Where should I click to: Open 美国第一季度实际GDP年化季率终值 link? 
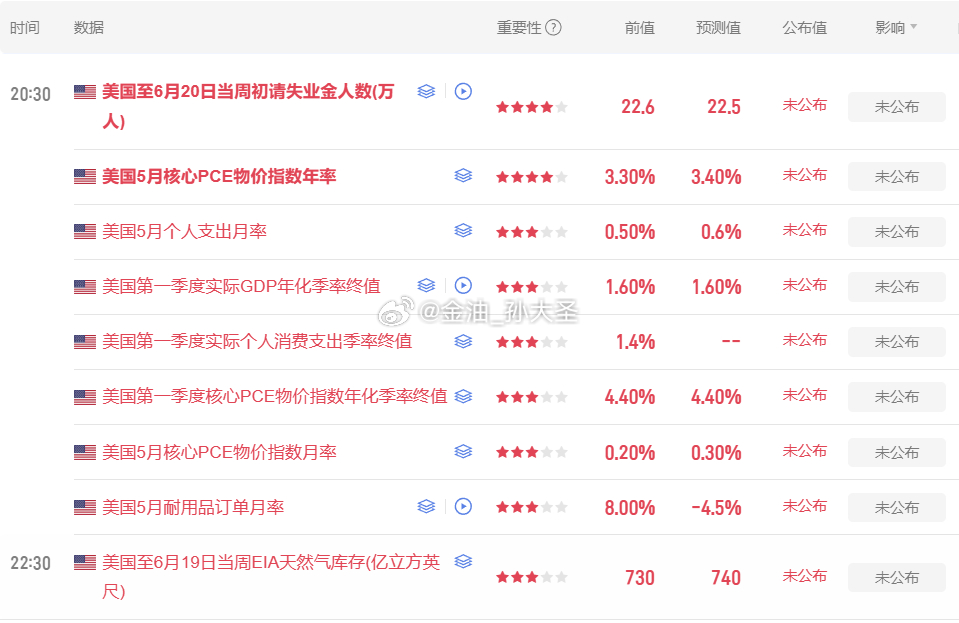point(241,286)
